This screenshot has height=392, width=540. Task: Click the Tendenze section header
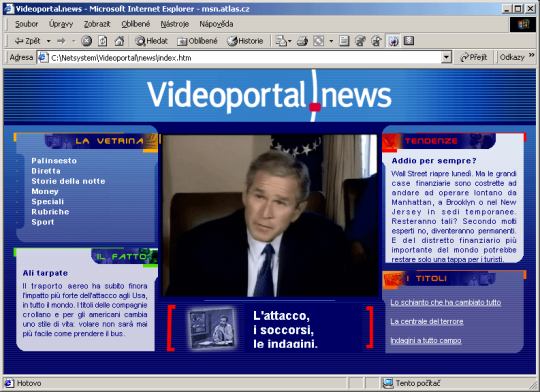(439, 141)
